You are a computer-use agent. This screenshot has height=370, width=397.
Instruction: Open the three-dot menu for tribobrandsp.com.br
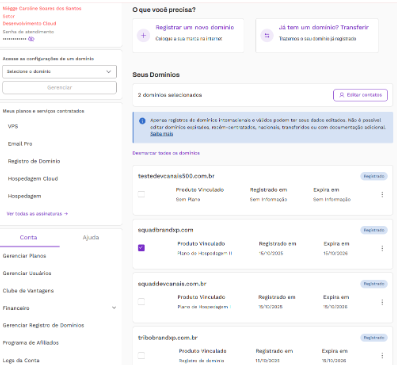pos(382,356)
